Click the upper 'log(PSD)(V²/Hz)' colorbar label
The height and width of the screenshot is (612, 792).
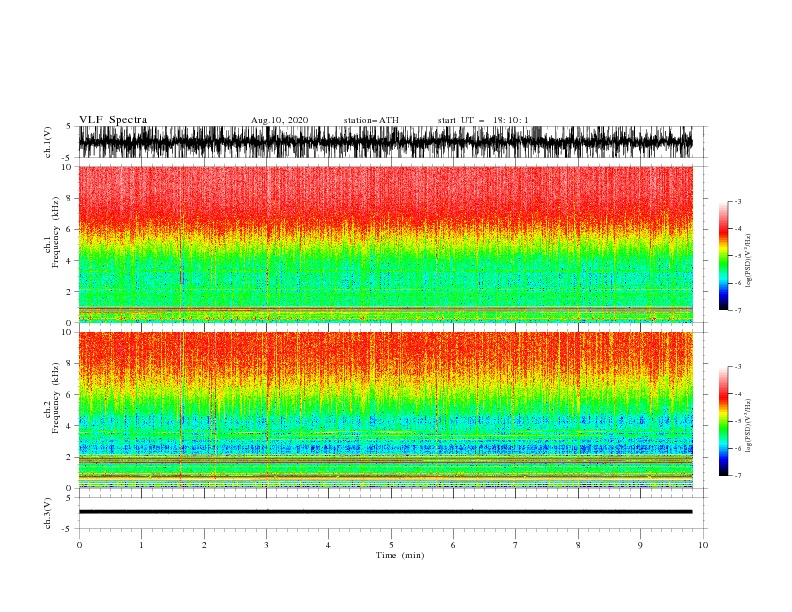coord(748,261)
